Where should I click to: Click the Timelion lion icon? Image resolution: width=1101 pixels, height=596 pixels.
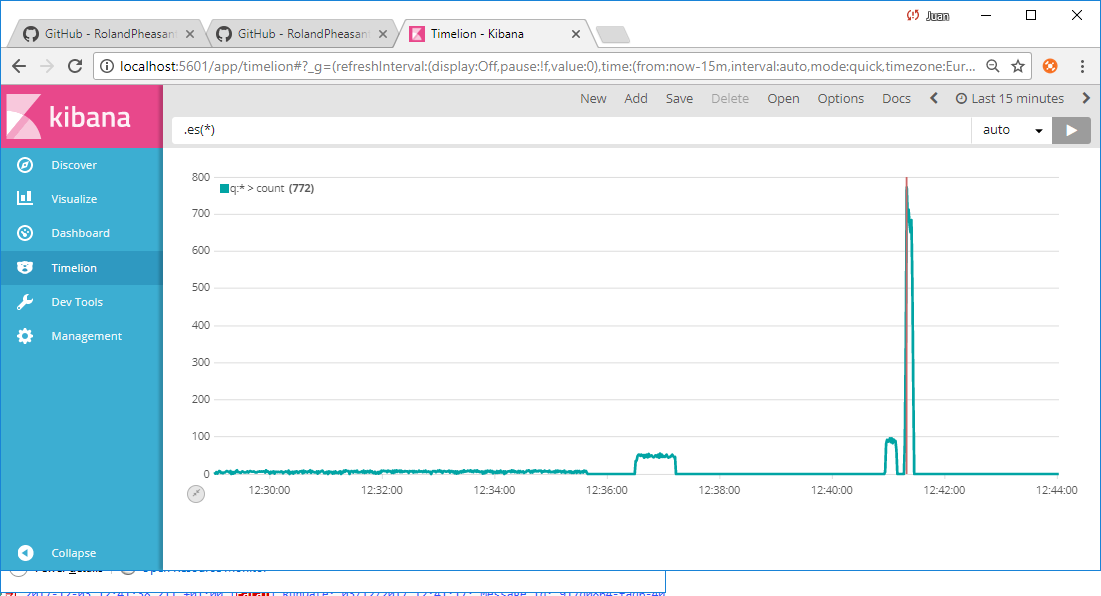coord(25,267)
